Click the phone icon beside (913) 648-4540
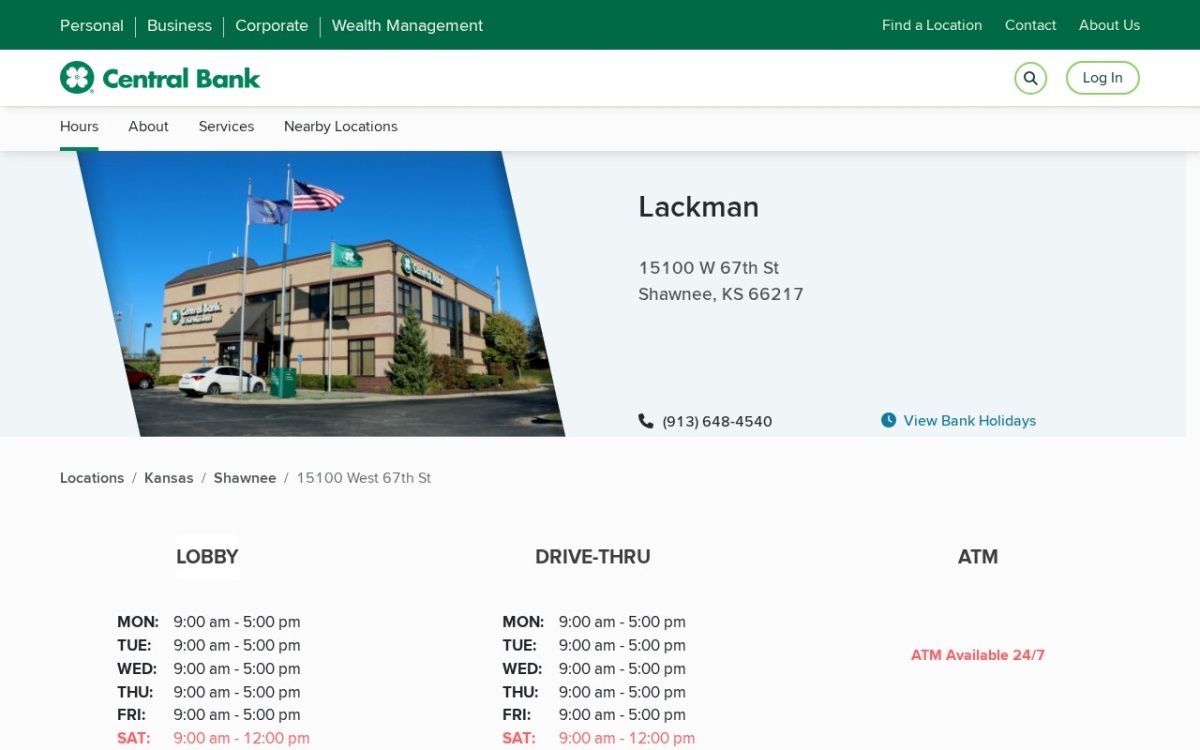 (646, 421)
